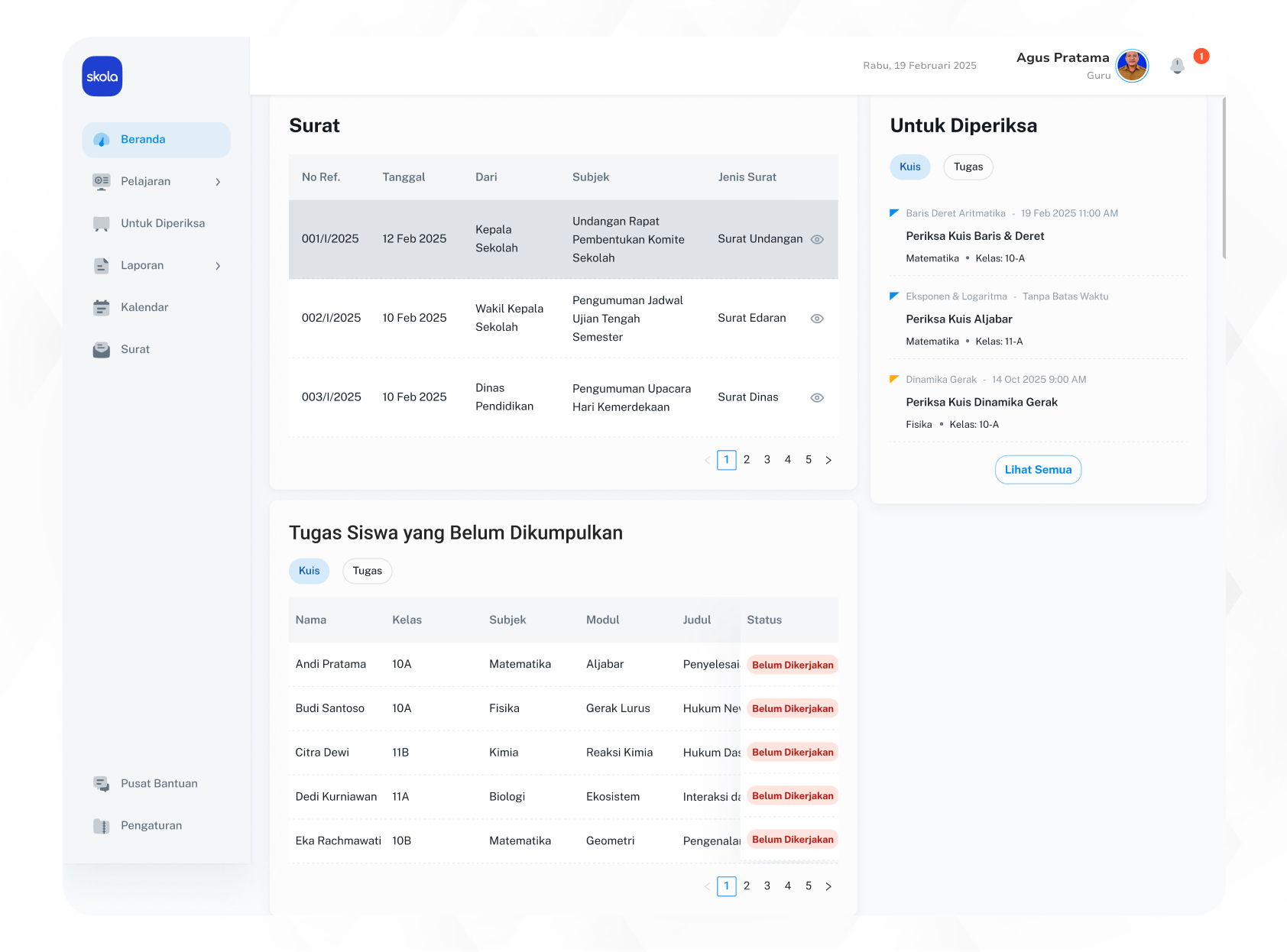Image resolution: width=1287 pixels, height=952 pixels.
Task: Open Periksa Kuis Aljabar item
Action: [x=958, y=319]
